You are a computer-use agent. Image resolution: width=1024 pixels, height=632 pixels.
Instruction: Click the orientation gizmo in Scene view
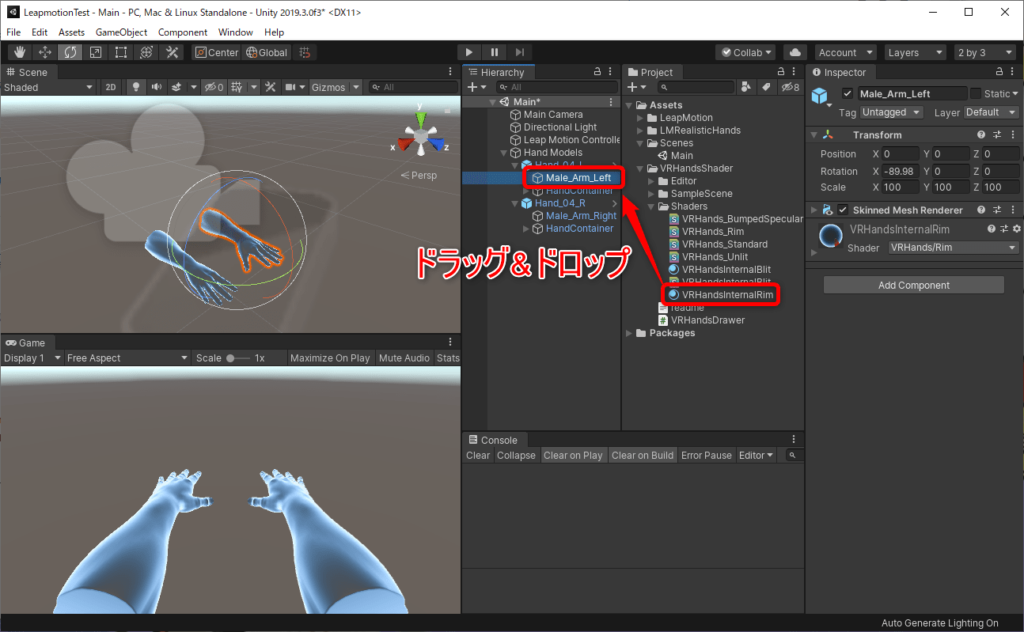coord(421,136)
